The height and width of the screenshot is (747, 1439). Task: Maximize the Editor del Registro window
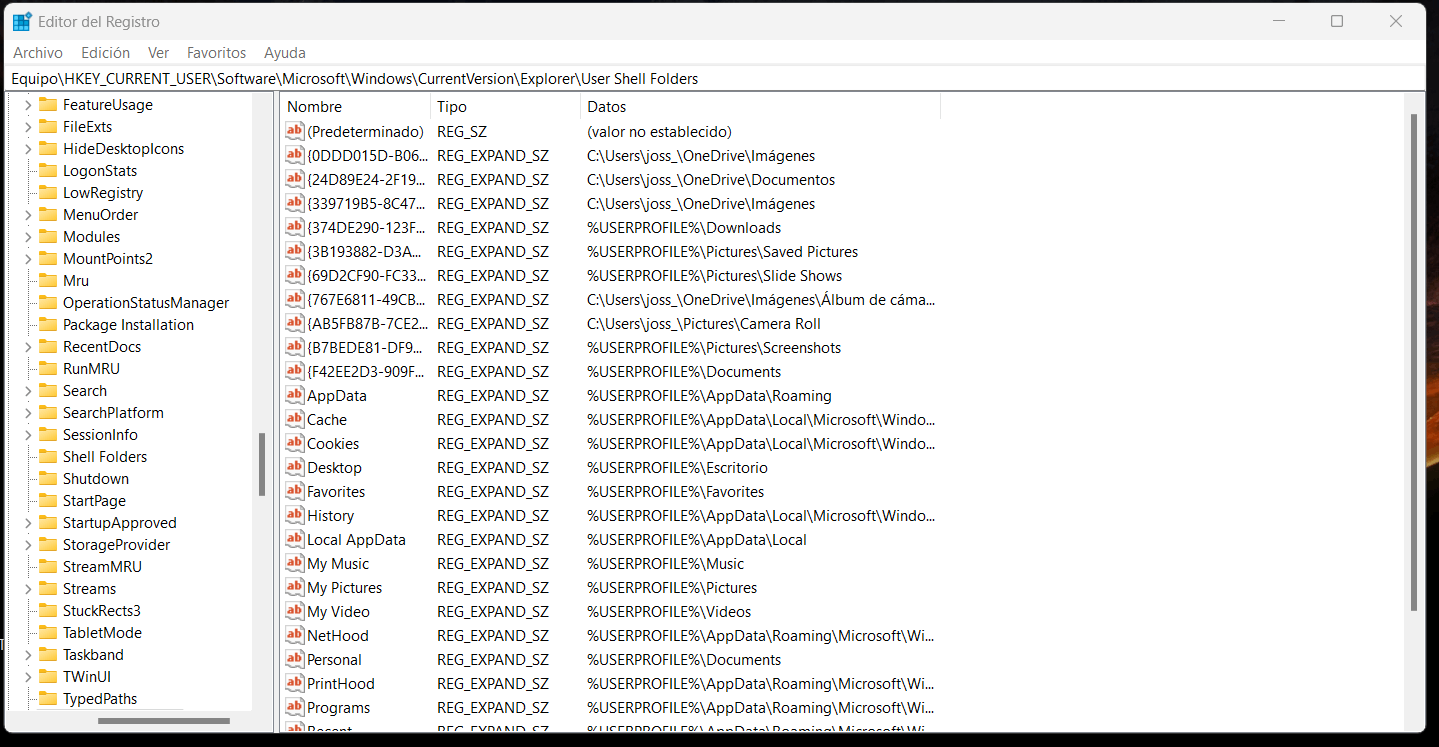pyautogui.click(x=1337, y=21)
